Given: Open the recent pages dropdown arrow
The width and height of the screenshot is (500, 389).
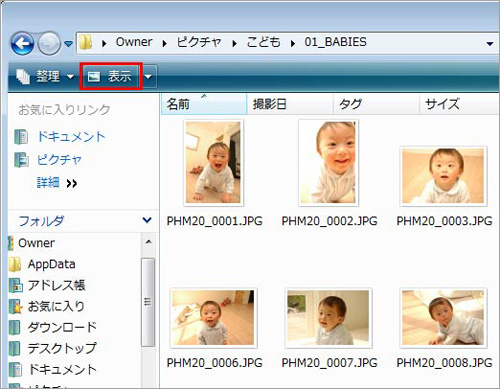Looking at the screenshot, I should tap(69, 44).
